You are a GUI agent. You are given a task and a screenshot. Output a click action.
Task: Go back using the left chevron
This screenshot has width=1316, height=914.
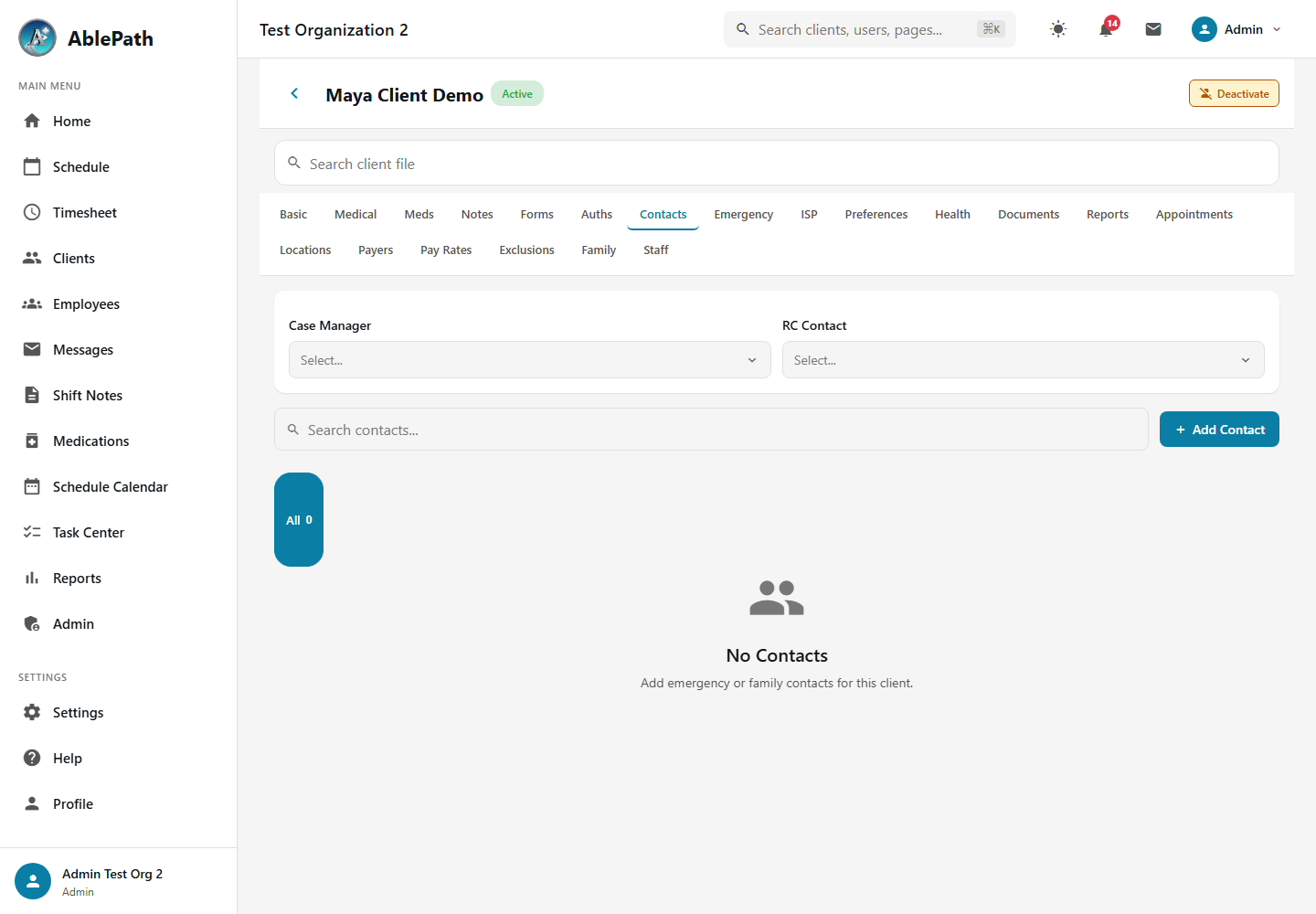tap(294, 93)
